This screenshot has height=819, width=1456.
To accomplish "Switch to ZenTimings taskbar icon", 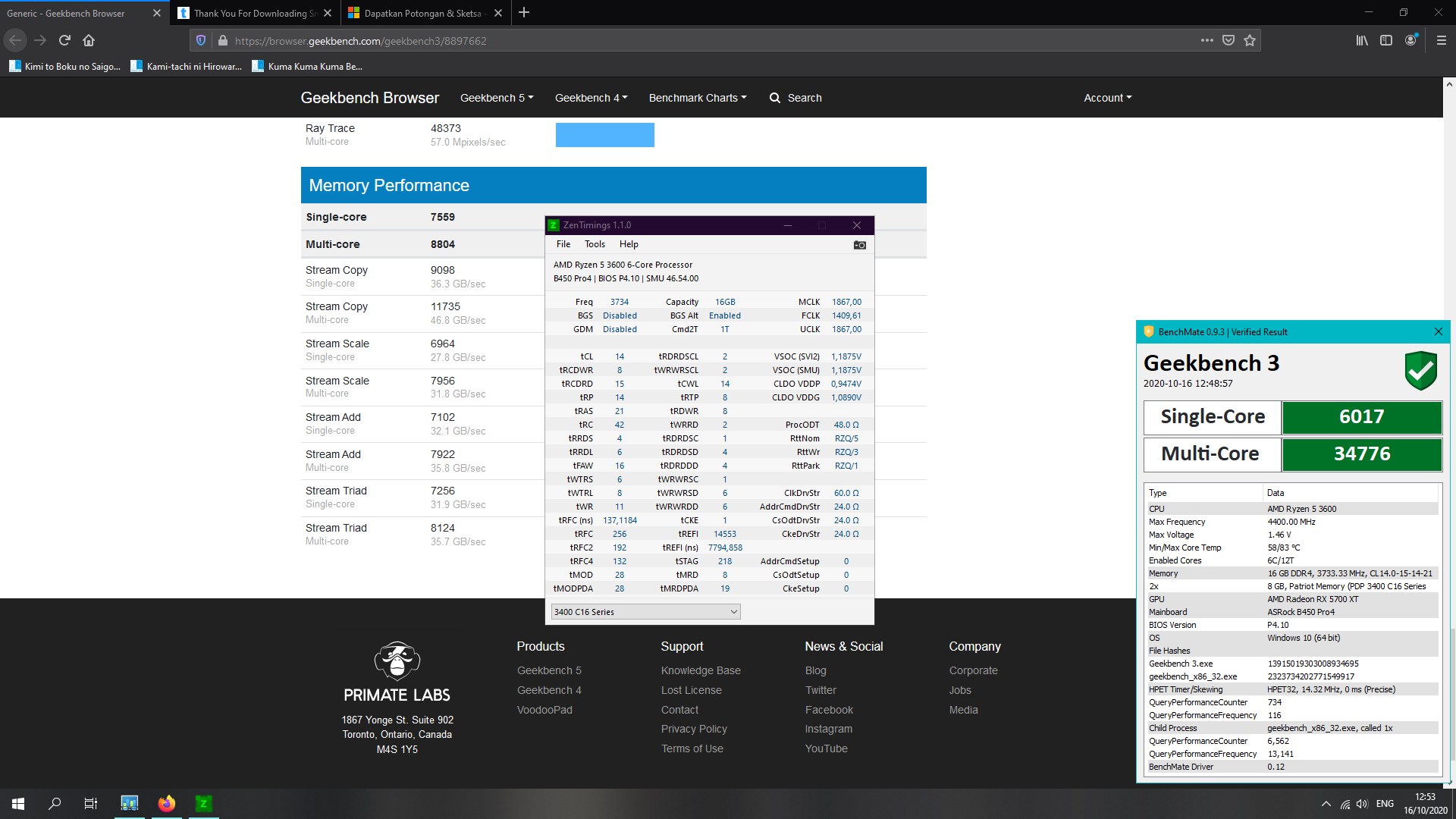I will [x=203, y=804].
